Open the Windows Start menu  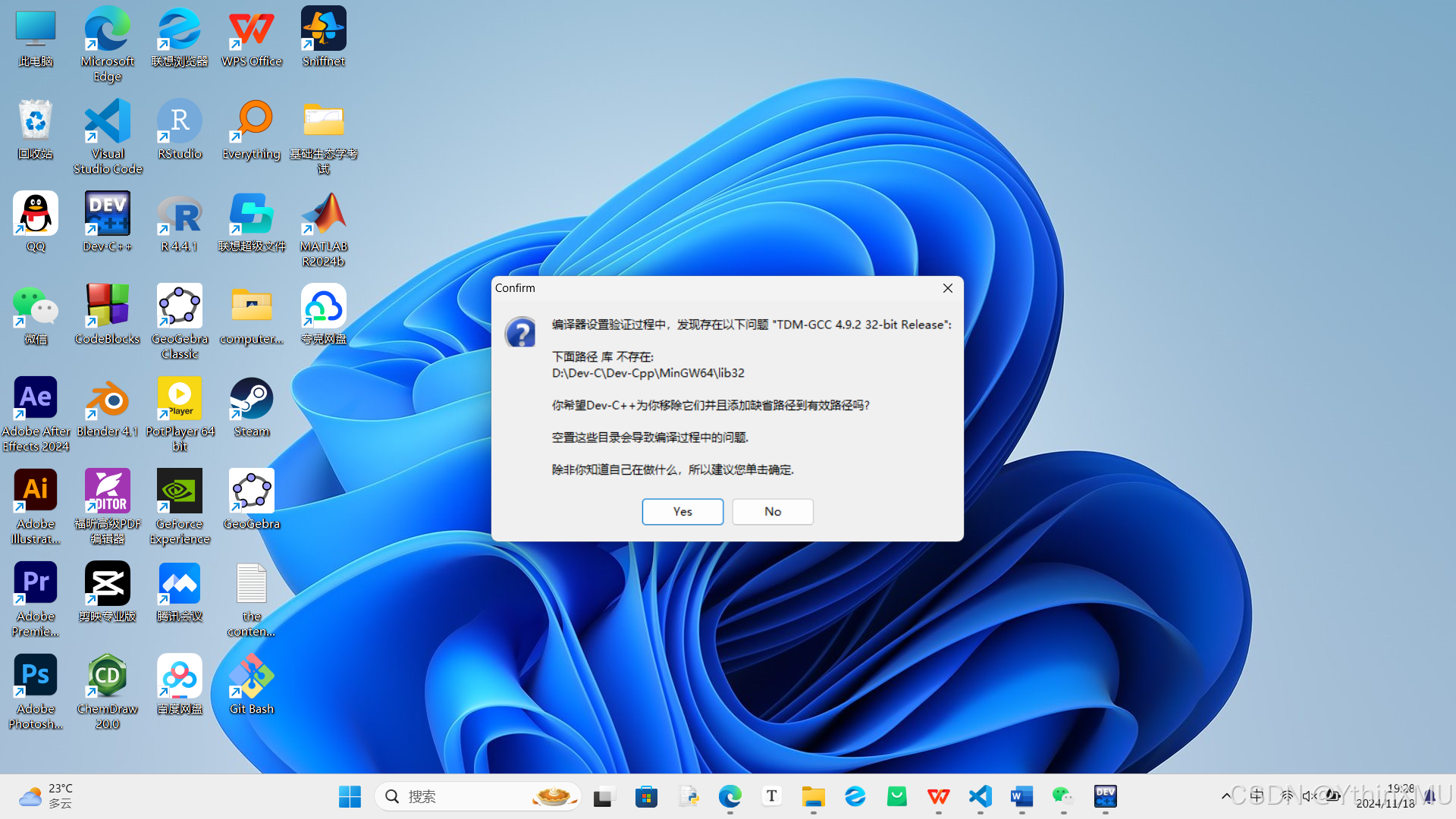click(x=350, y=796)
